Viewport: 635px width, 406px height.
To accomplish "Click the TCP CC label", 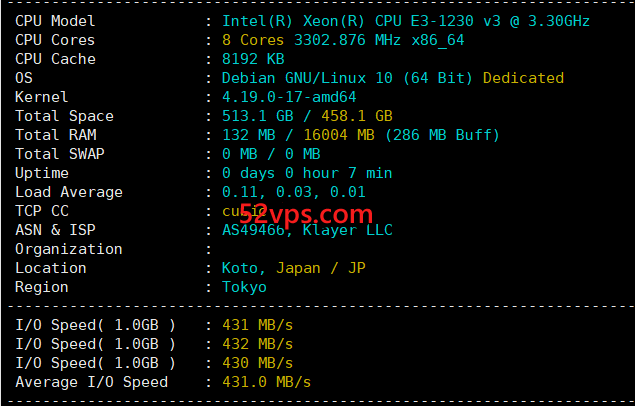I will pos(42,211).
